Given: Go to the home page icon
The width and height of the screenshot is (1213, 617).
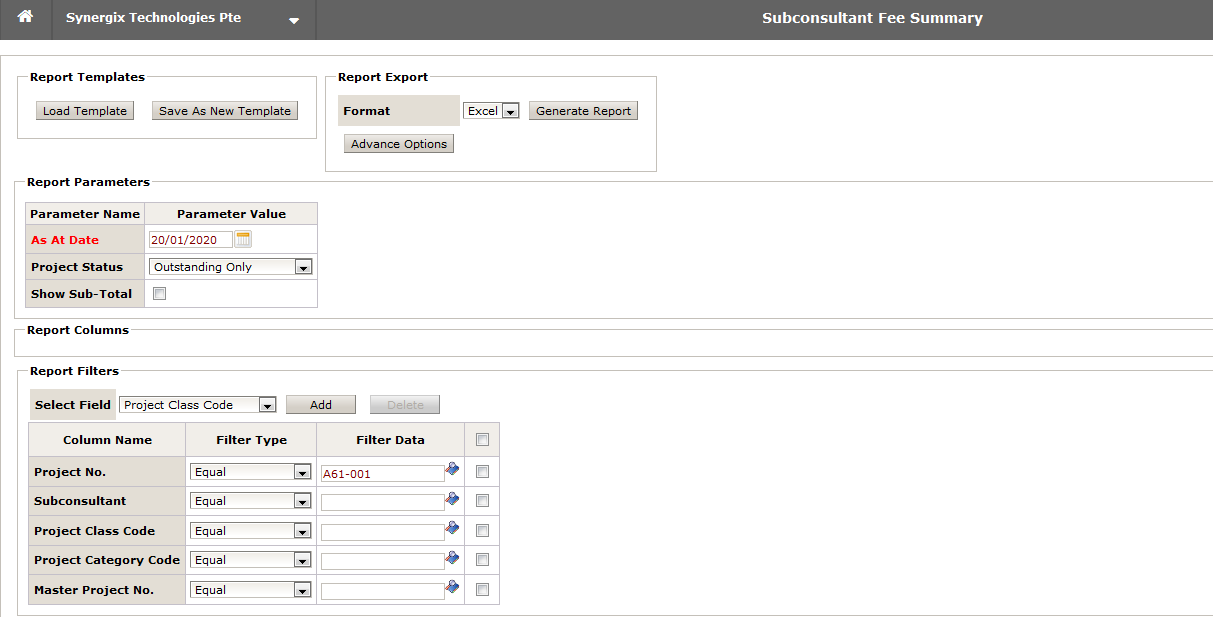Looking at the screenshot, I should [x=25, y=18].
